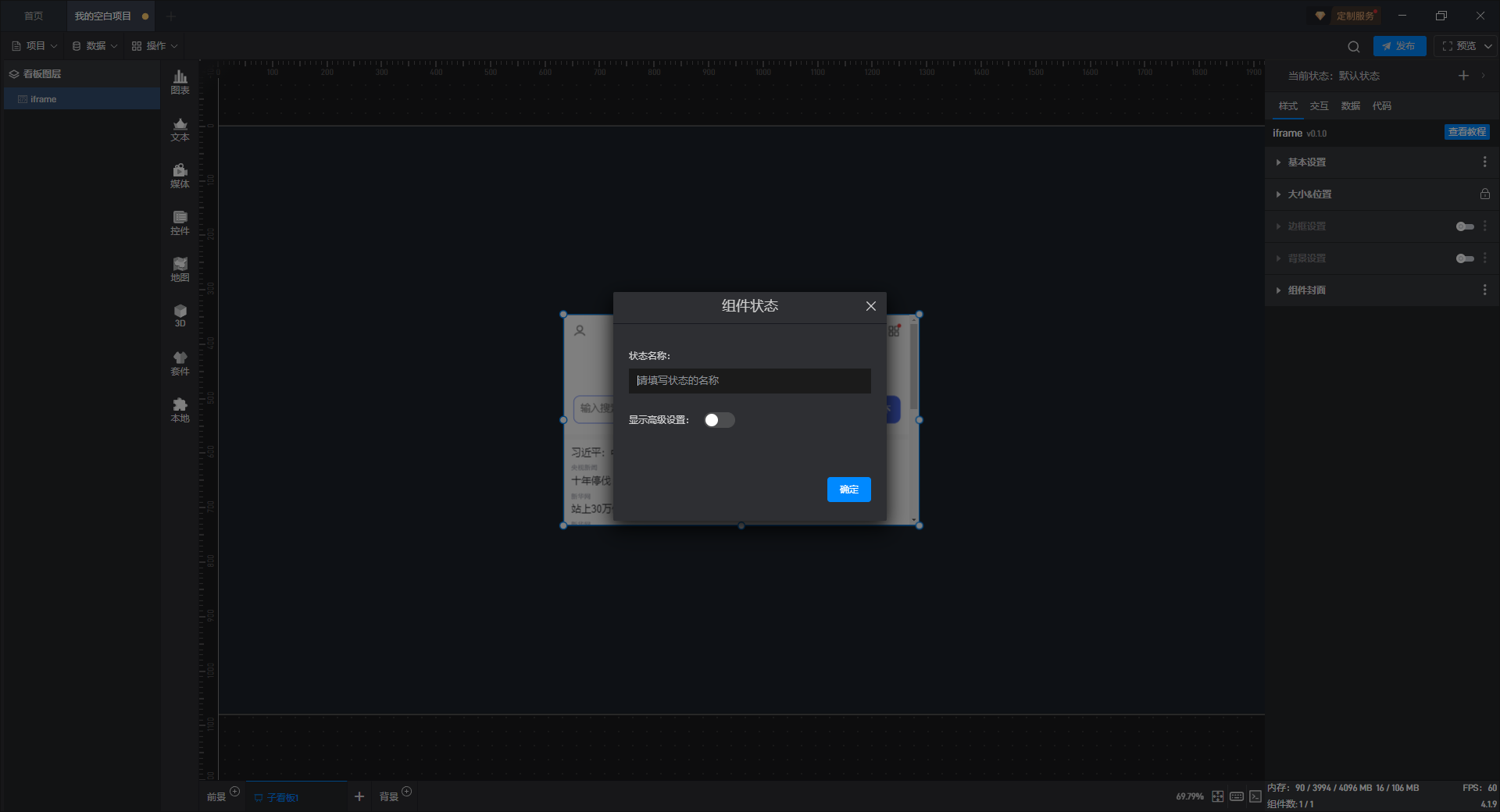Enable the 背景设置 toggle
1500x812 pixels.
(x=1465, y=258)
